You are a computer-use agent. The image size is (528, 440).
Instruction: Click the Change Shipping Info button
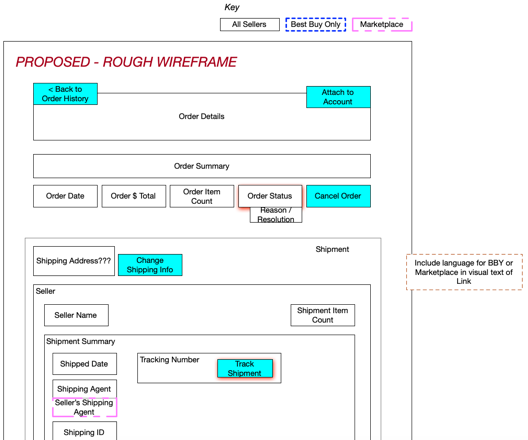point(150,265)
